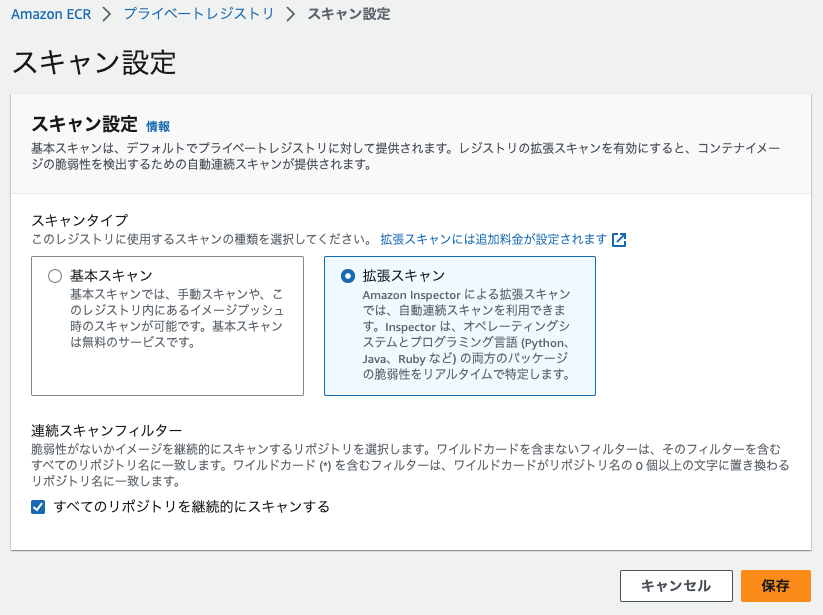Click the スキャン設定 breadcrumb text
The image size is (823, 615).
[349, 14]
